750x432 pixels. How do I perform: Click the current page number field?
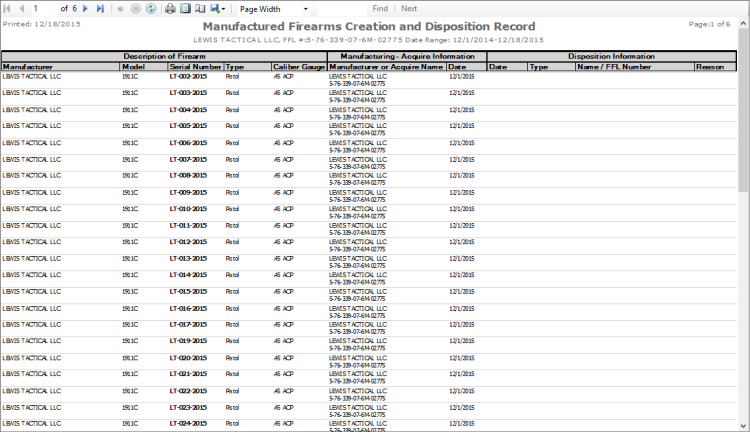pos(44,9)
